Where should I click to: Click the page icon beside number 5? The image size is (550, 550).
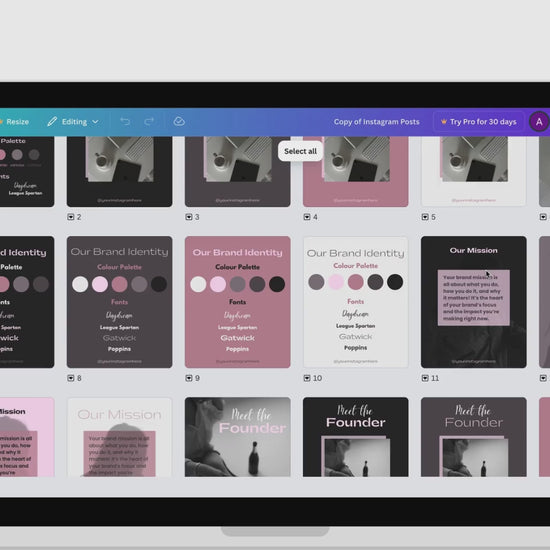425,217
